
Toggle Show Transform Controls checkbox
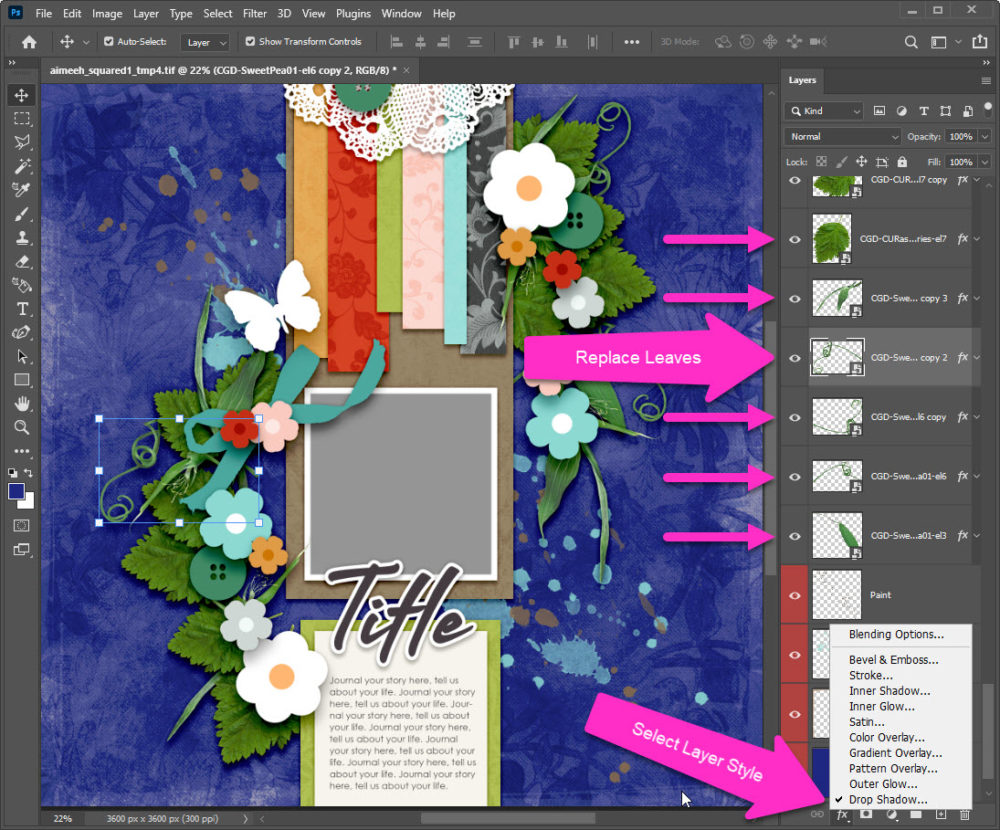250,41
